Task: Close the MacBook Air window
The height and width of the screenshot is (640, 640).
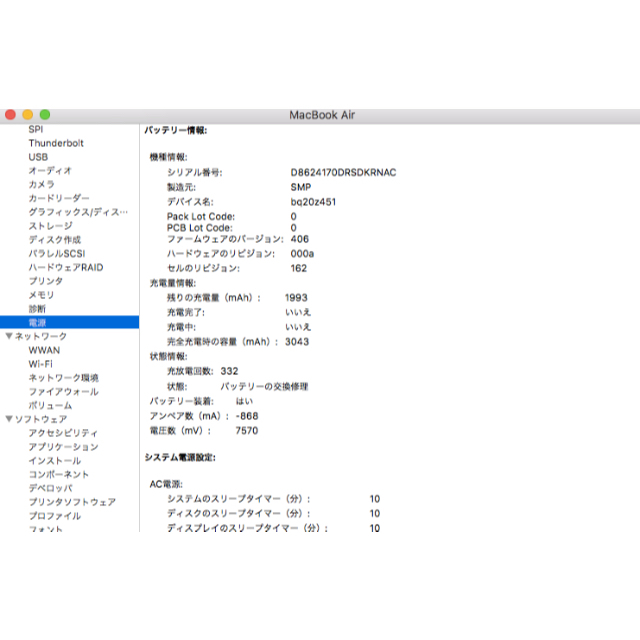Action: [10, 115]
